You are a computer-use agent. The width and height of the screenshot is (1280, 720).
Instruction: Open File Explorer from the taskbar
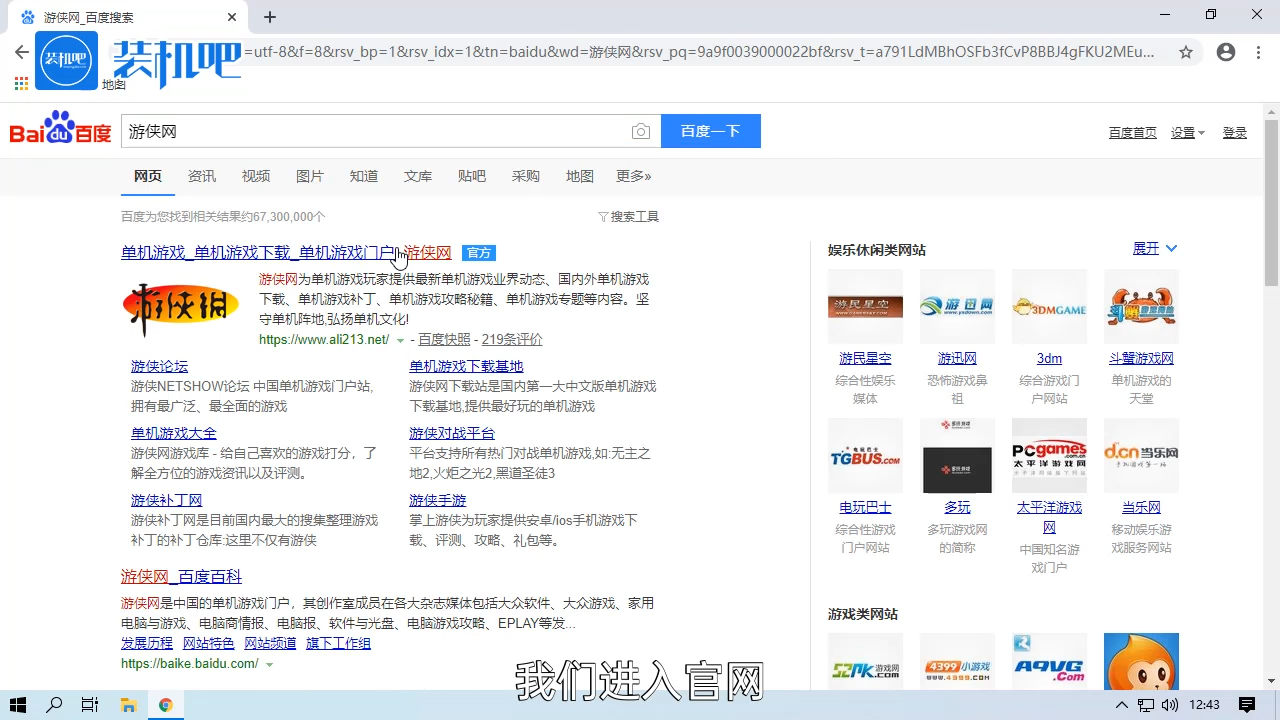[128, 705]
